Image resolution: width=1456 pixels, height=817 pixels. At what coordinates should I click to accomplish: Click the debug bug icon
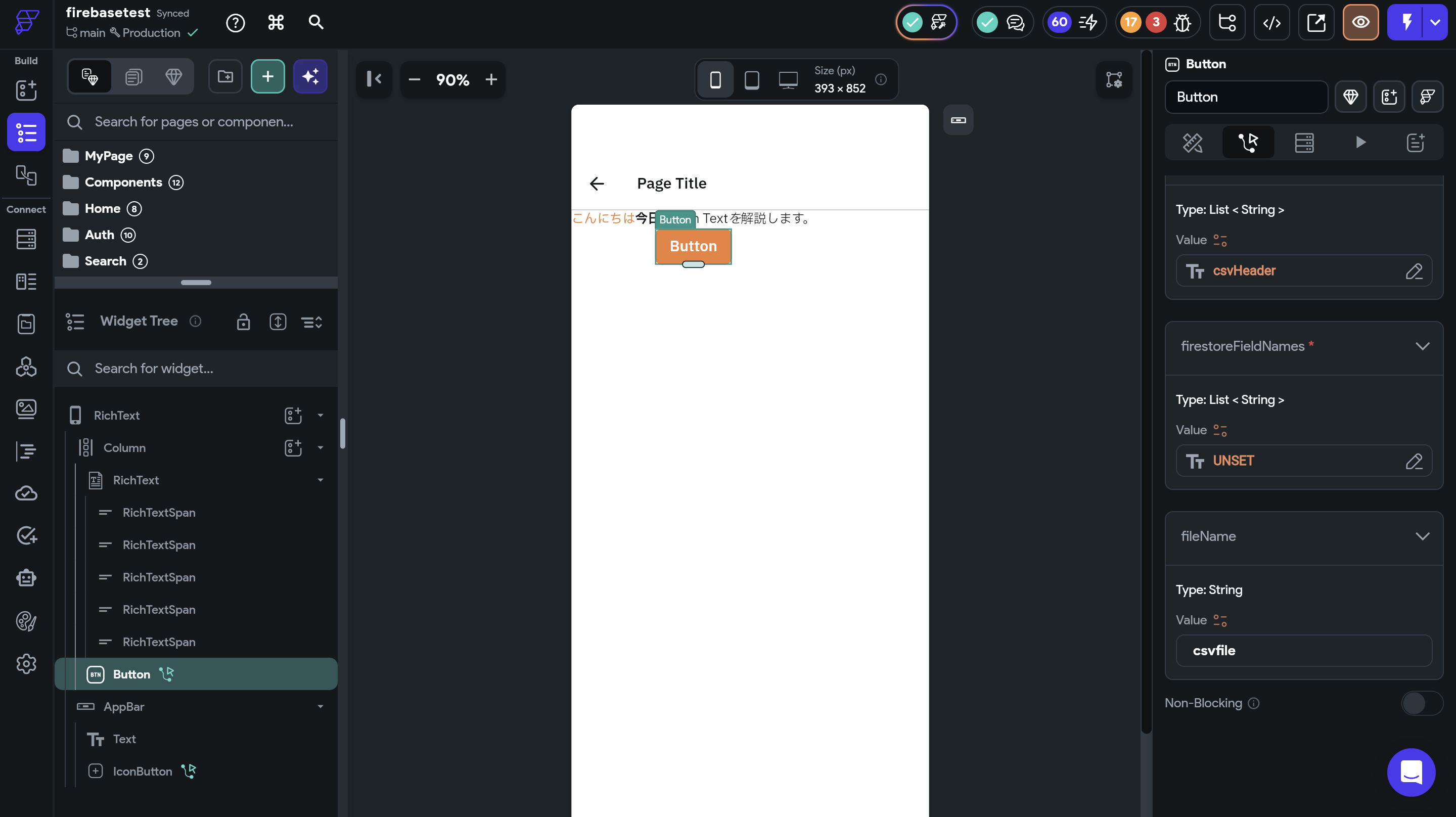(x=1182, y=23)
